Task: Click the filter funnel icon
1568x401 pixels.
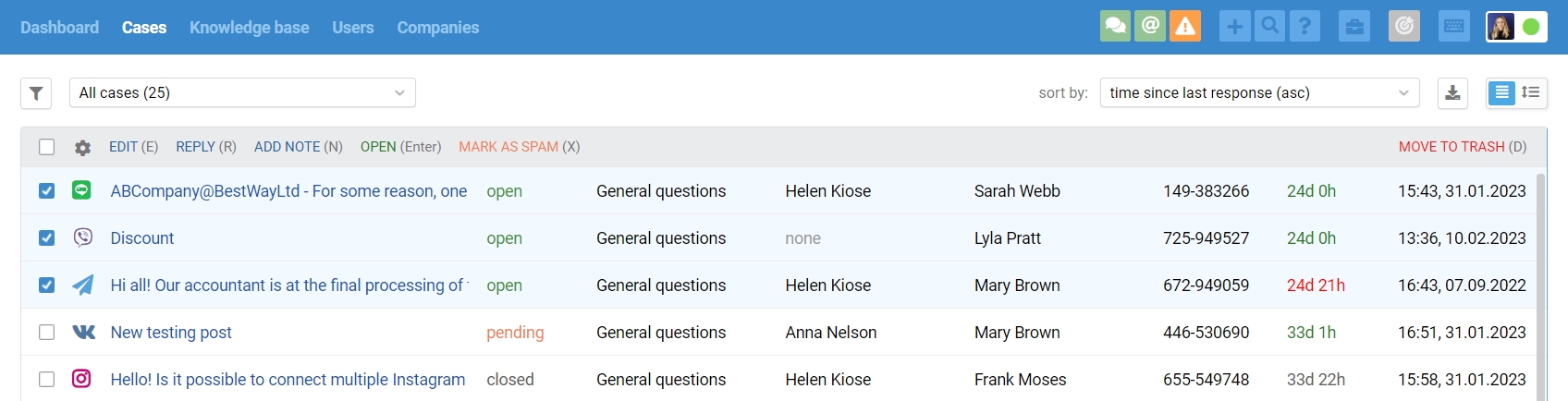Action: (36, 93)
